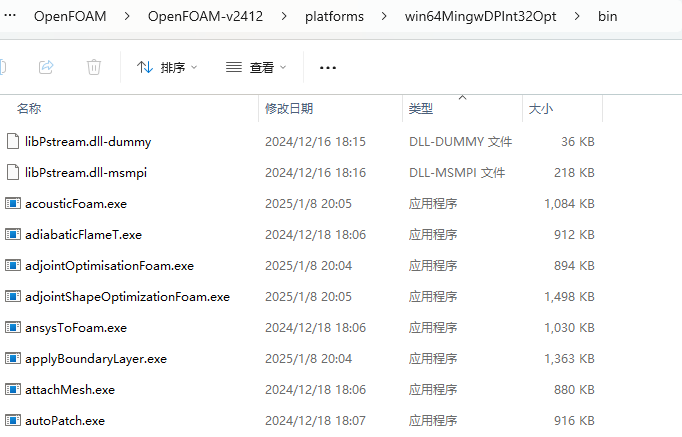The width and height of the screenshot is (682, 437).
Task: Expand chevron after platforms breadcrumb
Action: 384,17
